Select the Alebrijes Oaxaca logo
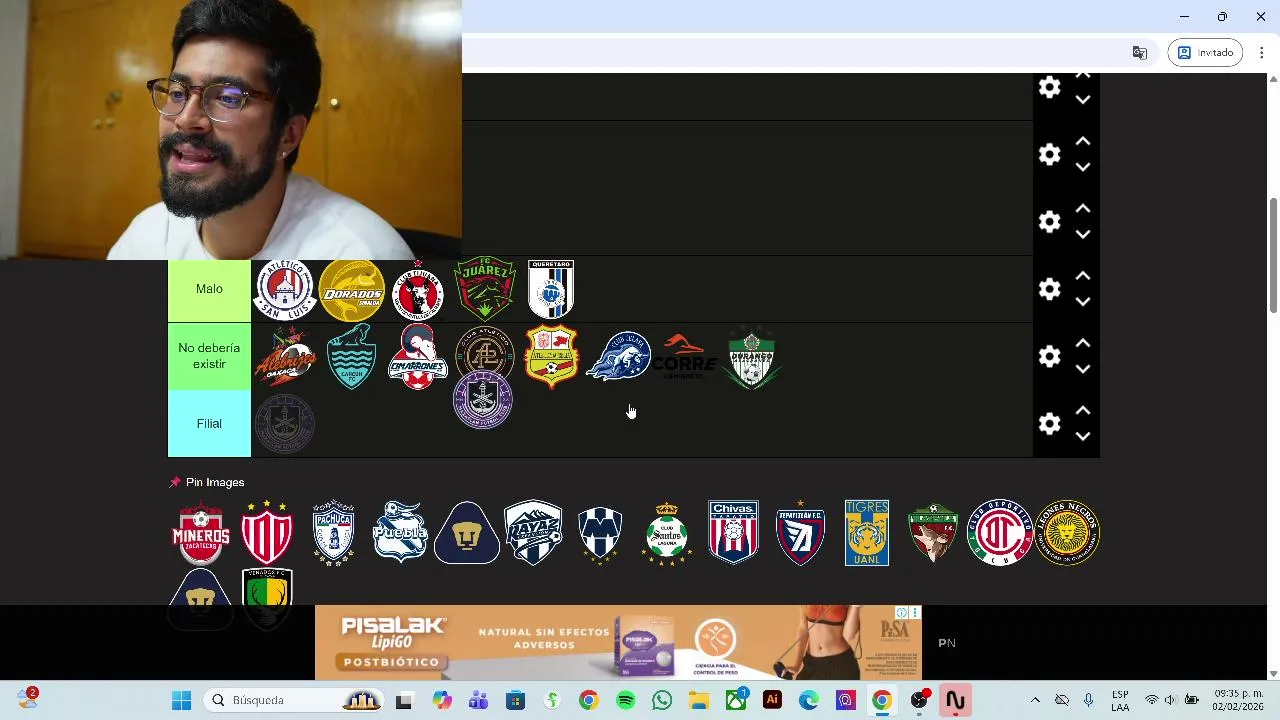Viewport: 1280px width, 720px height. click(x=285, y=357)
